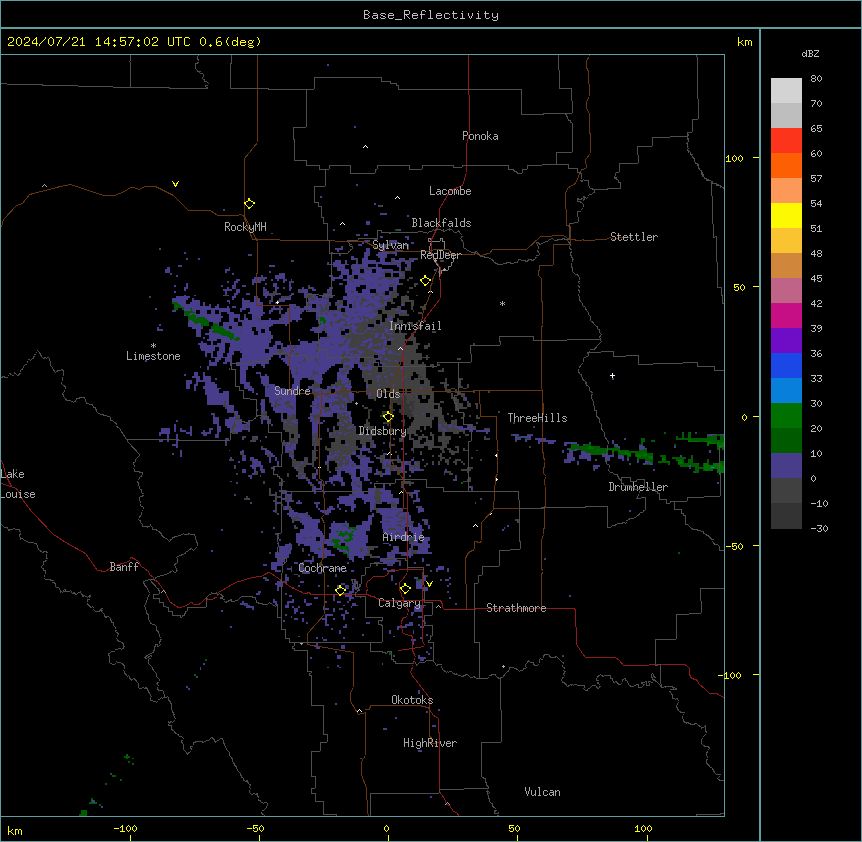
Task: Click the 45 value on dBZ legend
Action: [x=816, y=278]
